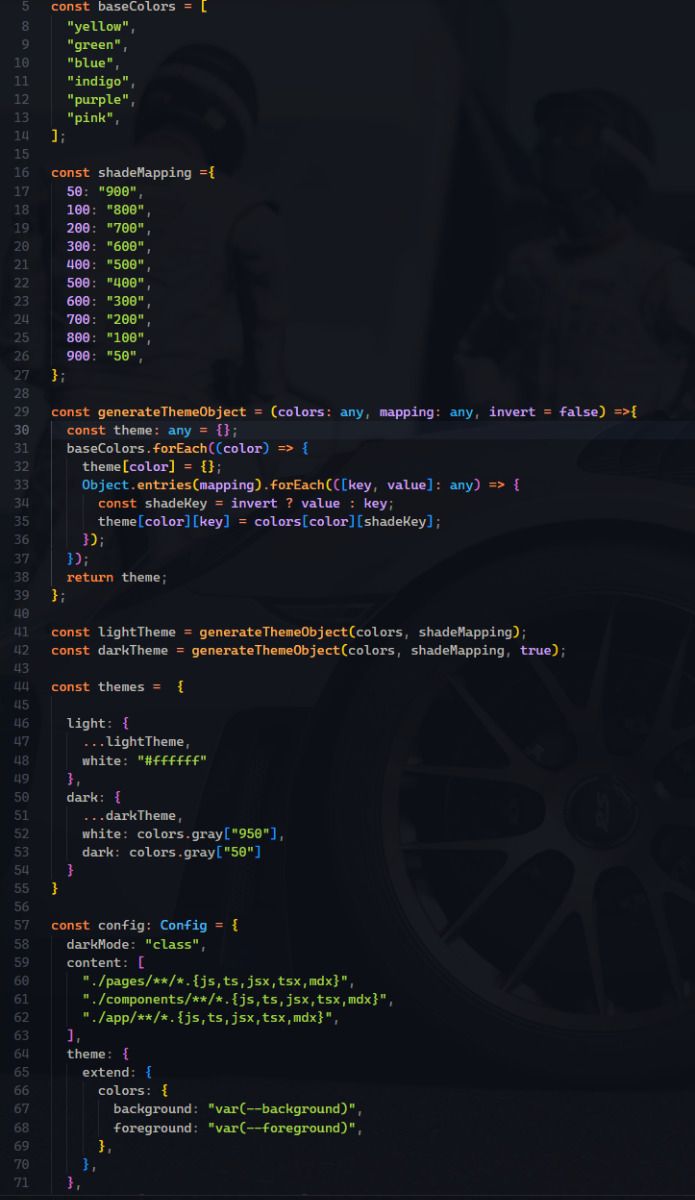Click the "400" value for key 500
Viewport: 695px width, 1200px height.
pos(124,283)
